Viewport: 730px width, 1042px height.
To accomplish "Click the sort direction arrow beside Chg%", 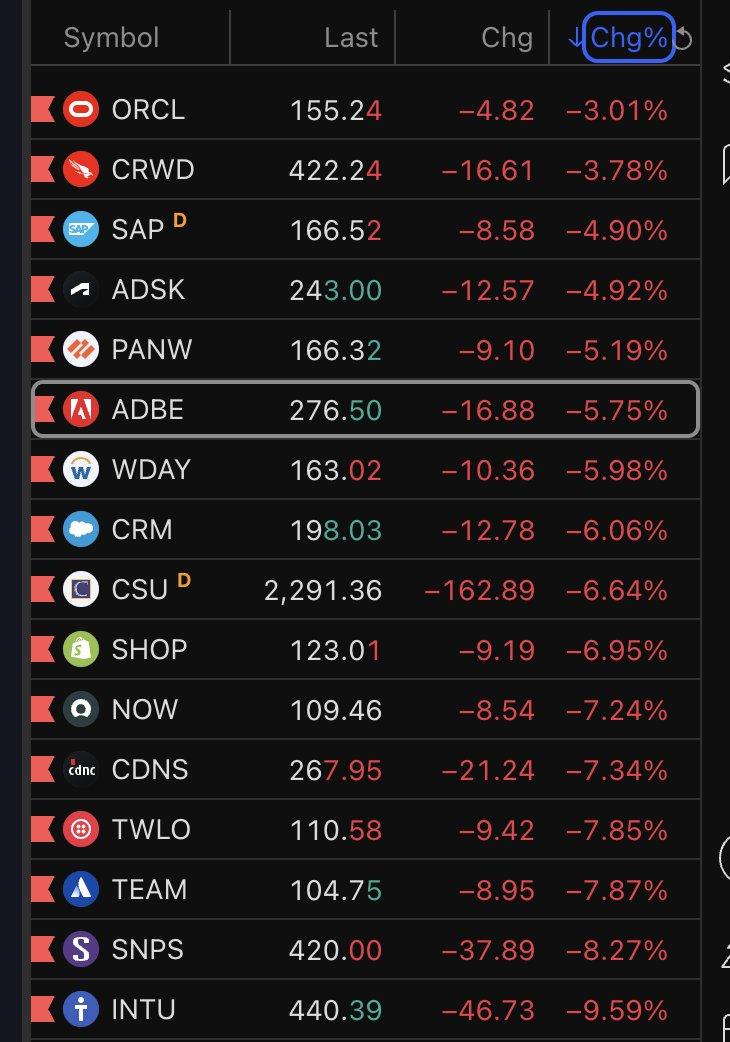I will (575, 38).
